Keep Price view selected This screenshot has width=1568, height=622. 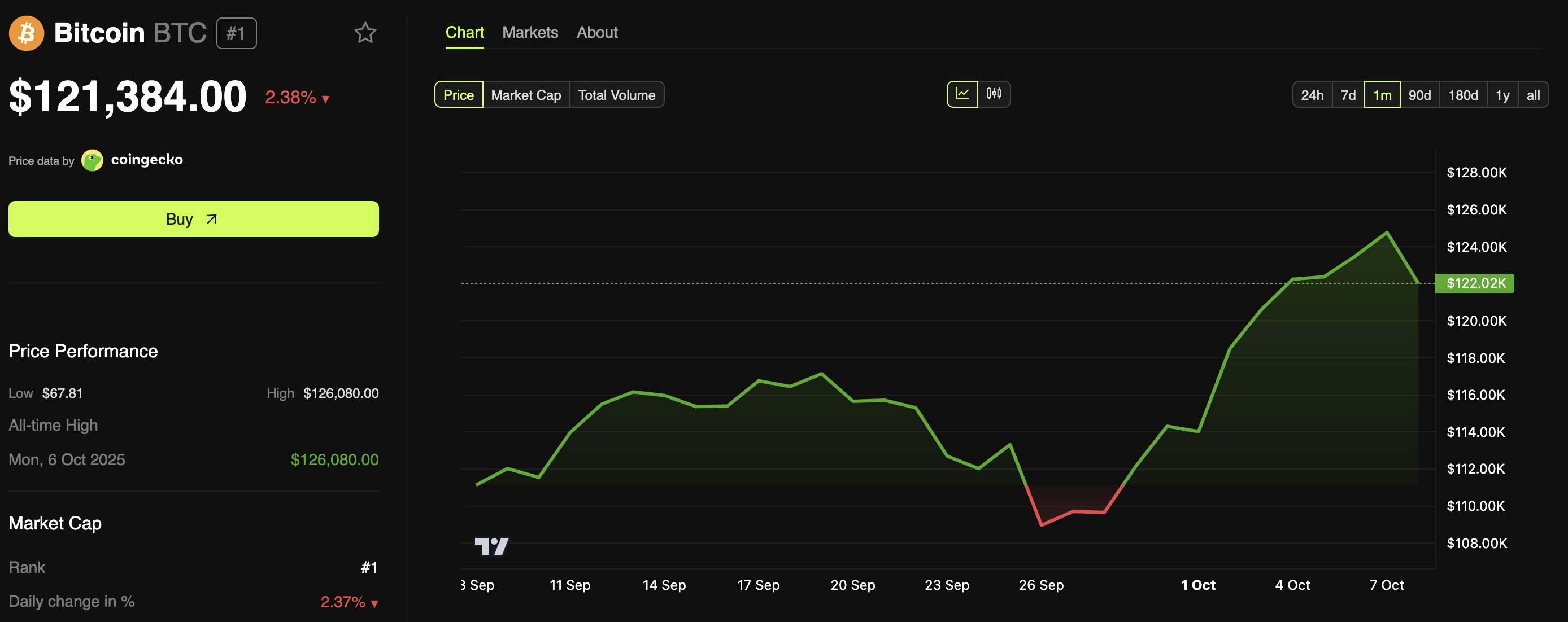(458, 95)
